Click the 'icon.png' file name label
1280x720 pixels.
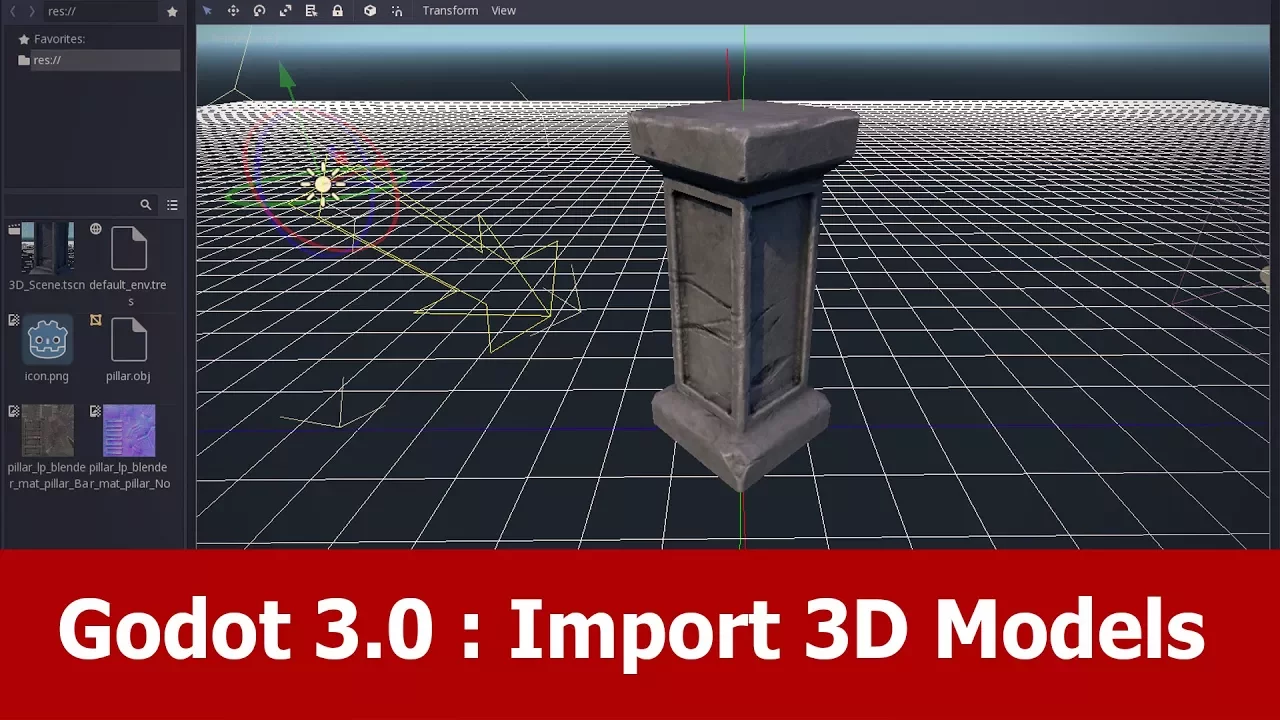[x=47, y=376]
